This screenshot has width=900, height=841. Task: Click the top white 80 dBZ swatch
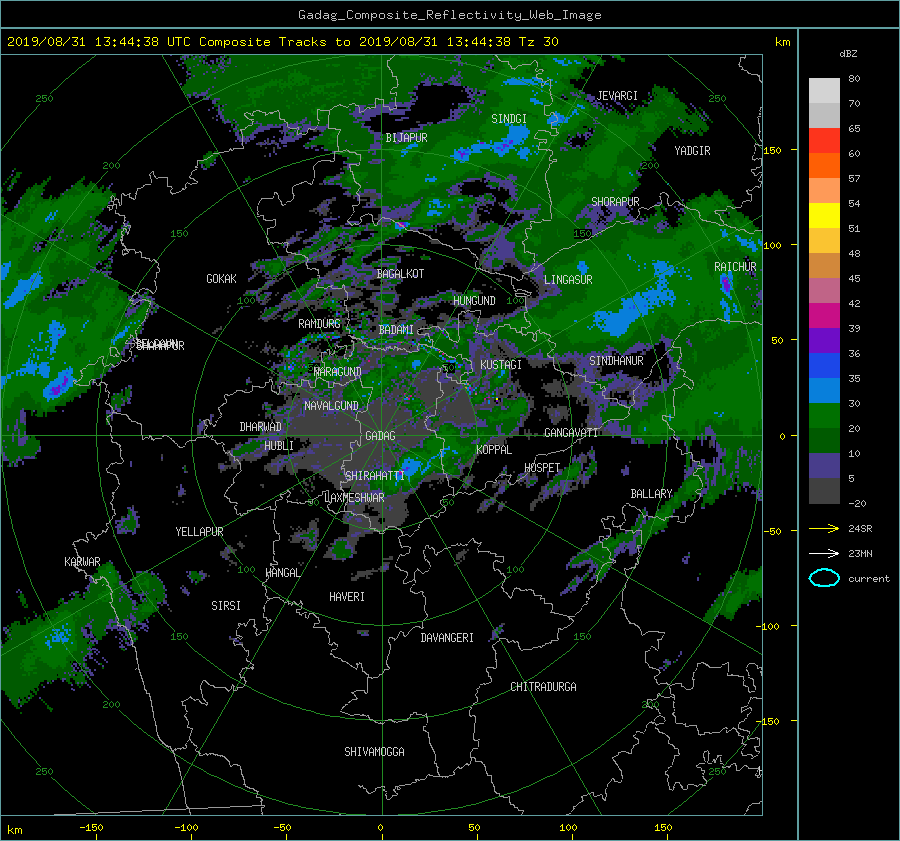tap(824, 91)
